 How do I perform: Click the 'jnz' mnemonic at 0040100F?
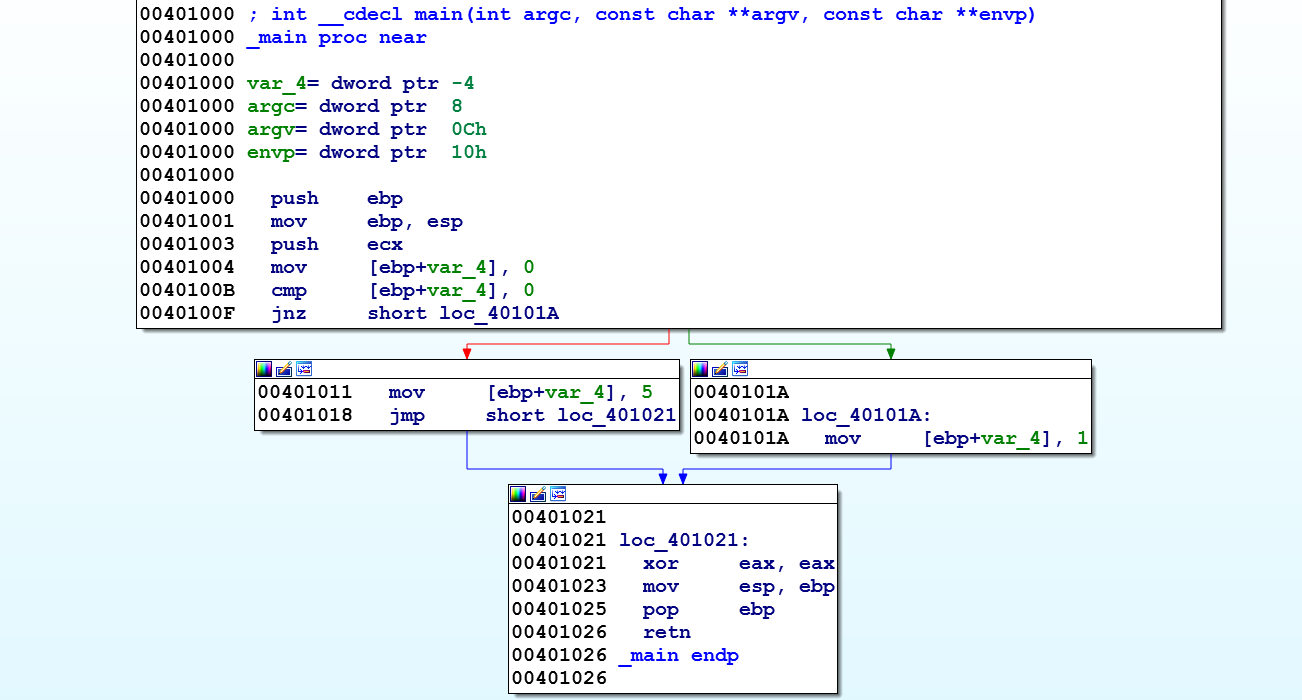(289, 314)
